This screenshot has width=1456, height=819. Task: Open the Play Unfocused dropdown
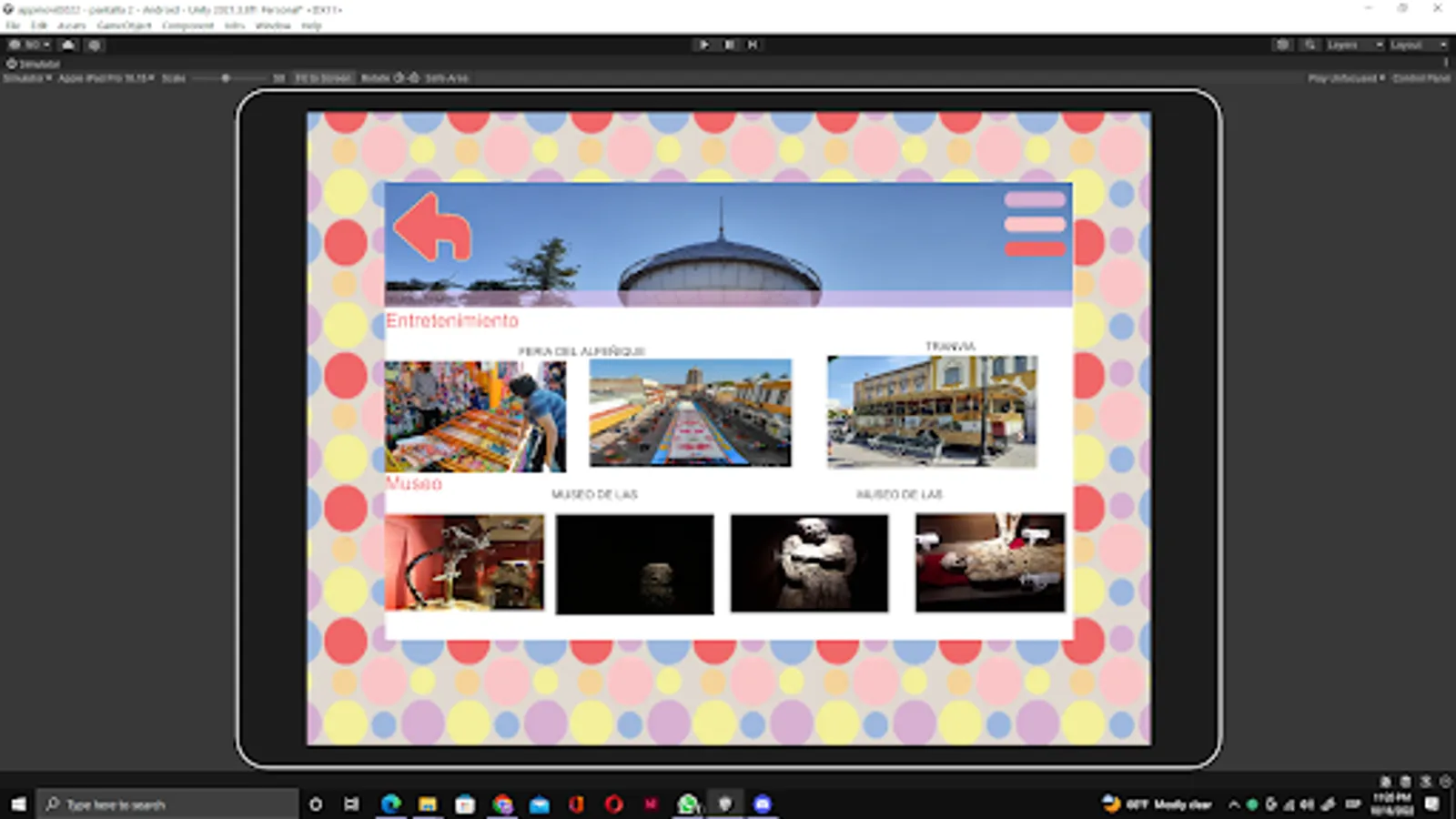[x=1346, y=78]
